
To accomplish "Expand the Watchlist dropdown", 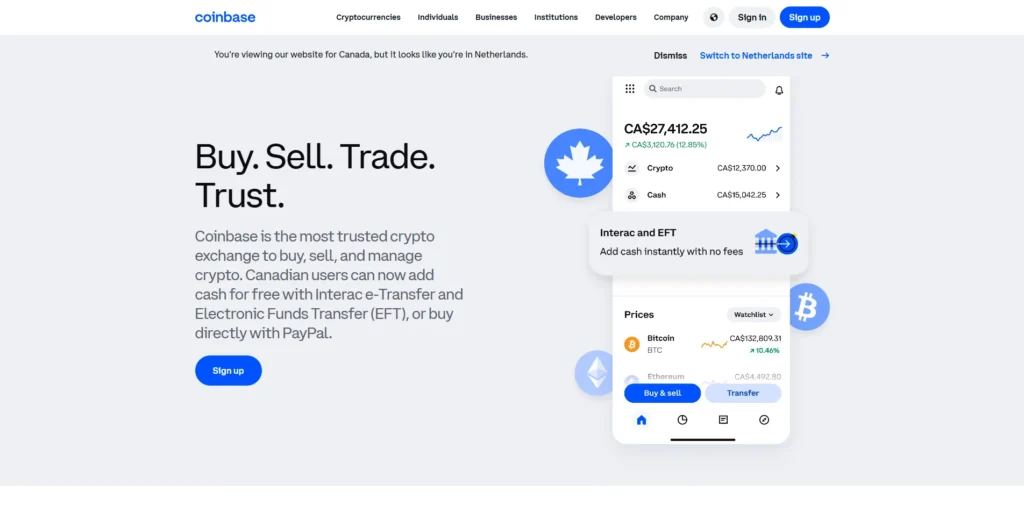I will (754, 315).
